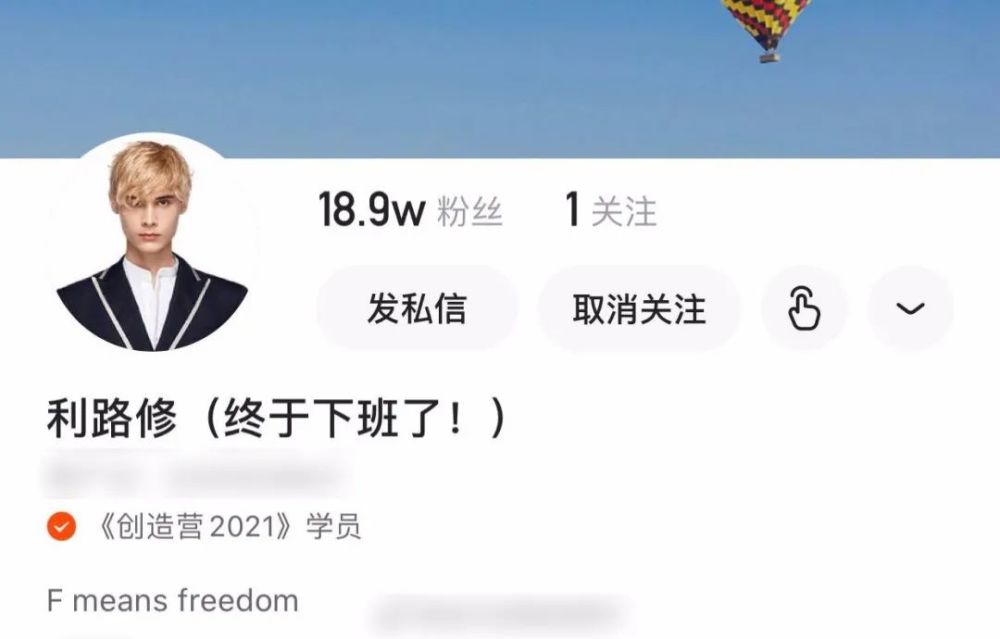
Task: Click the blurred text beside the bio
Action: 501,613
